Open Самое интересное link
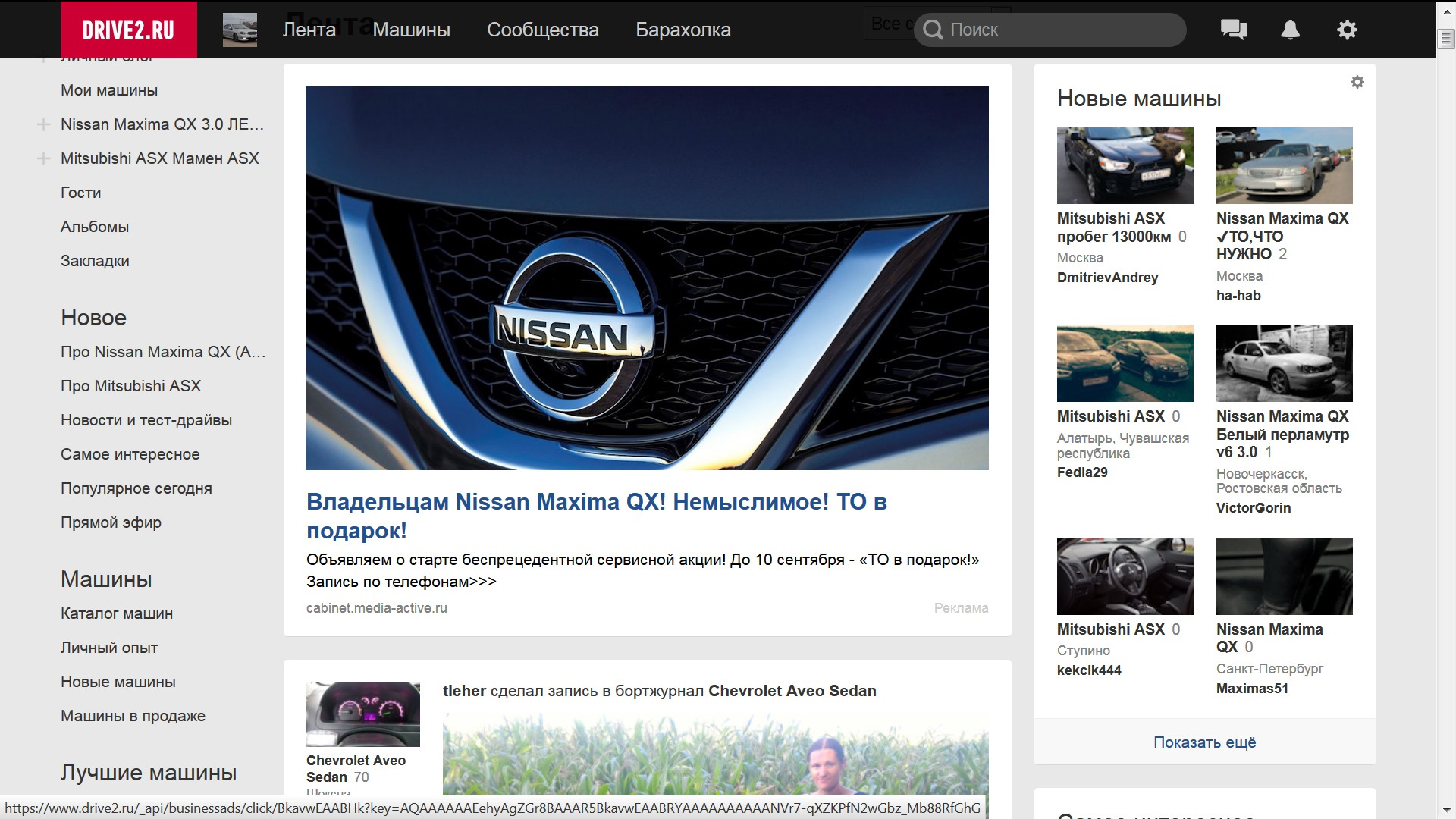1456x819 pixels. pyautogui.click(x=130, y=454)
